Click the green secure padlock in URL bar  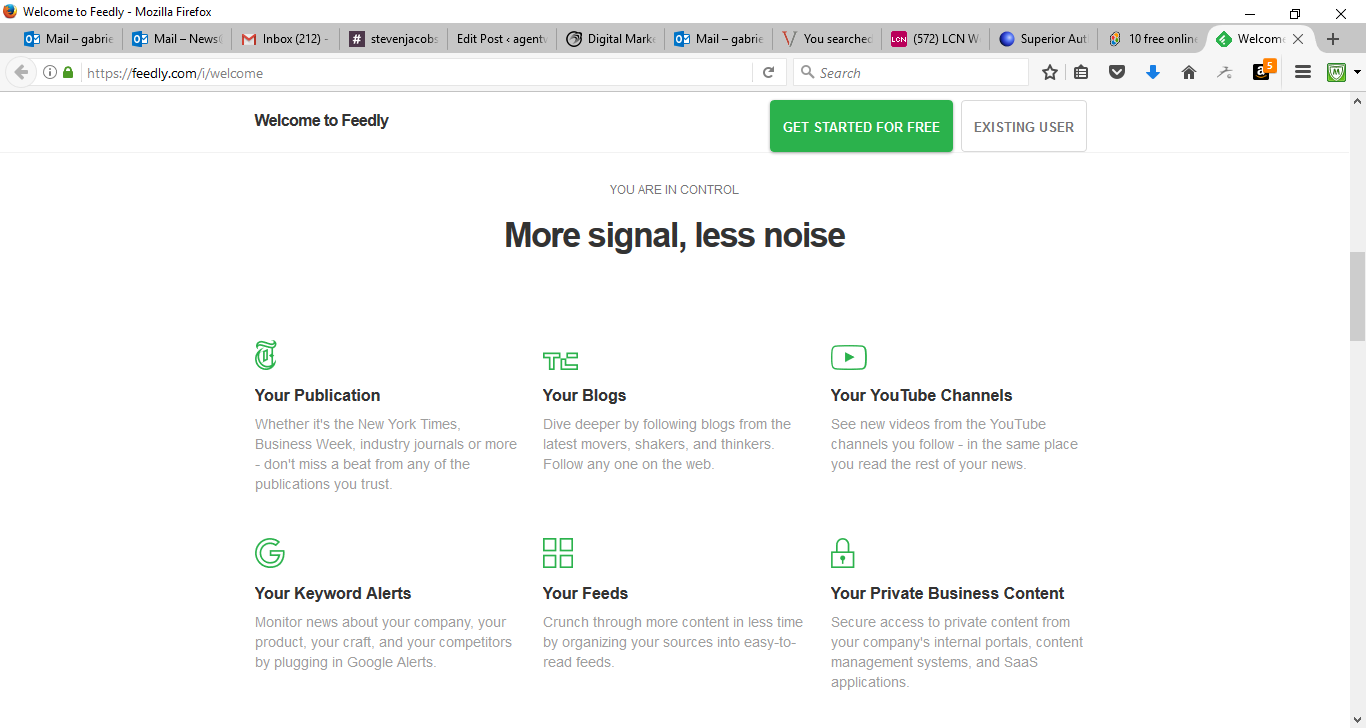68,72
